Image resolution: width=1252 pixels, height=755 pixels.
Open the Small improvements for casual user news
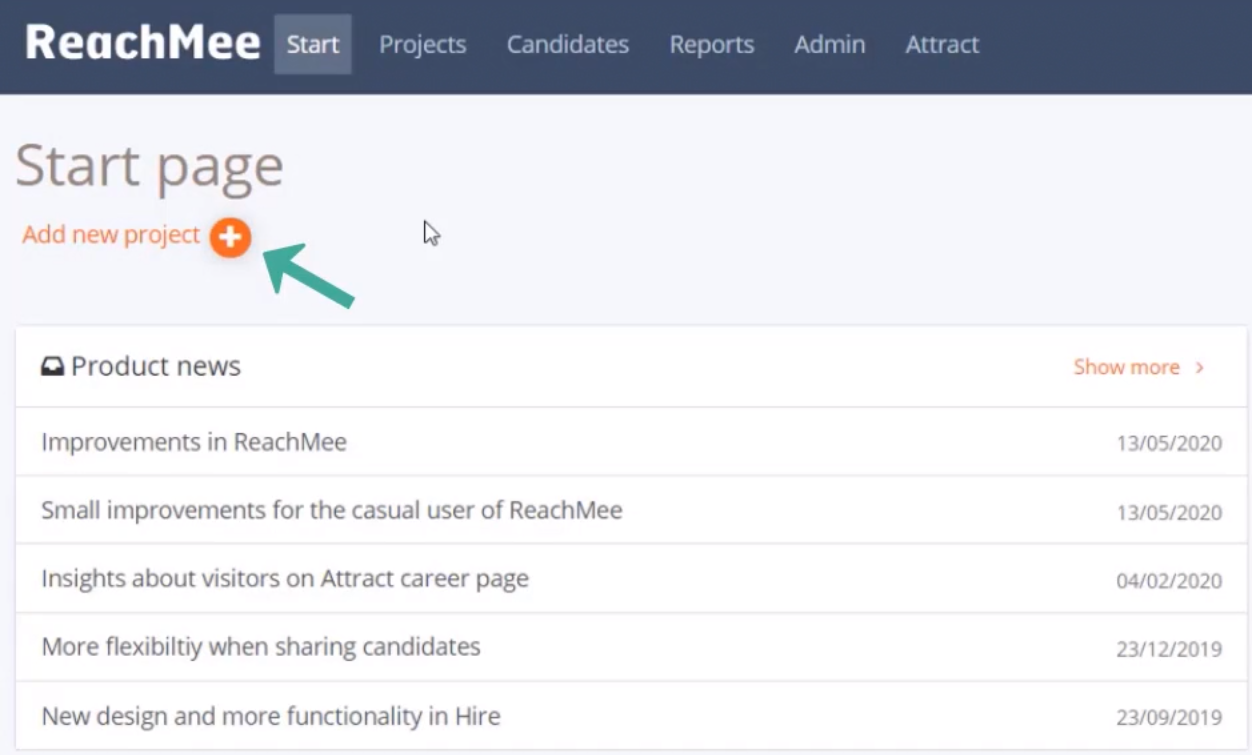click(x=332, y=510)
